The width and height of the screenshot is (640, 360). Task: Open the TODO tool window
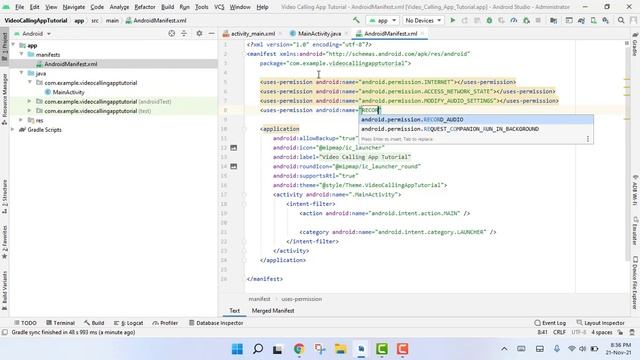point(25,323)
